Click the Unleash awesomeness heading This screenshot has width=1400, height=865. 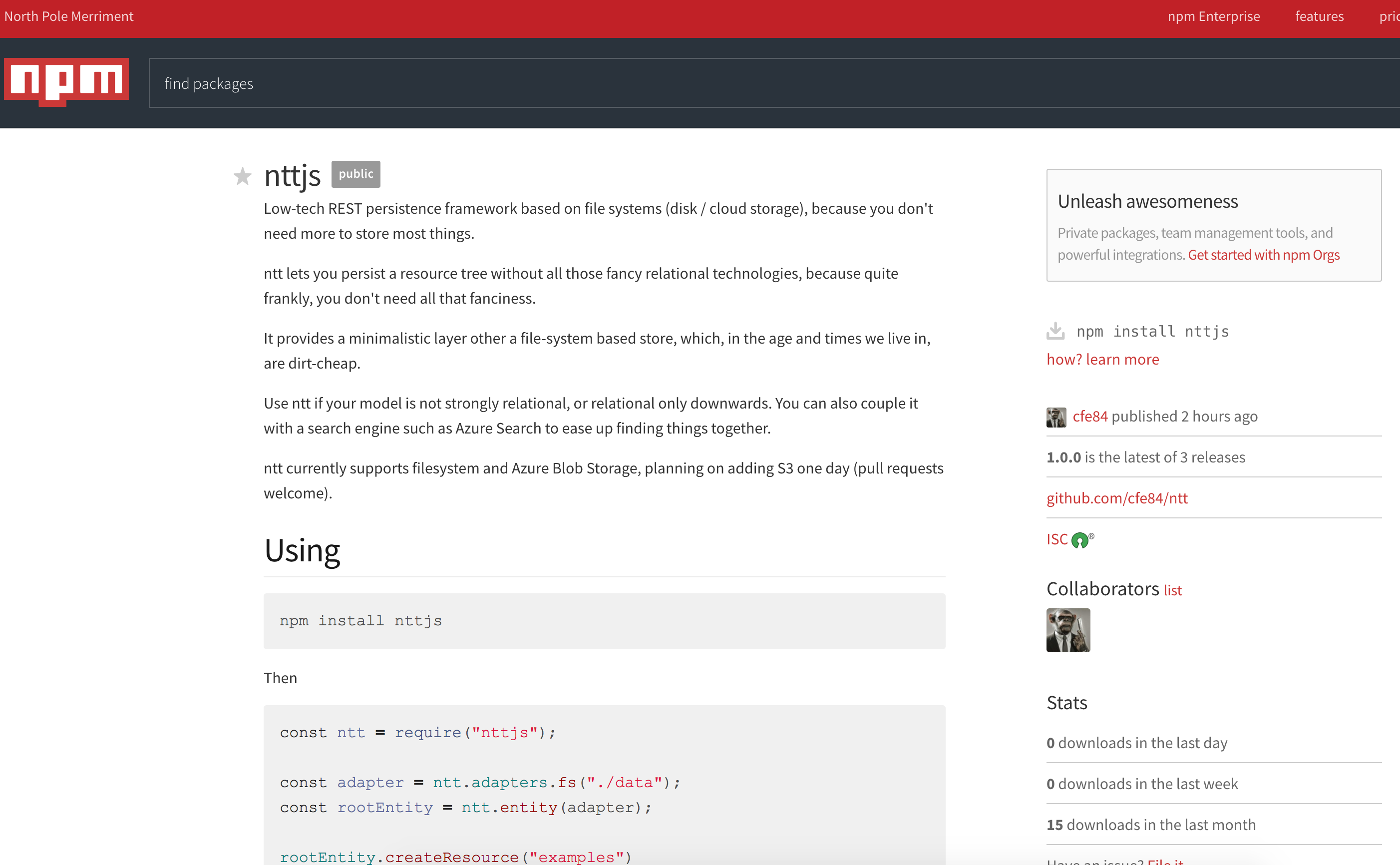click(x=1147, y=201)
